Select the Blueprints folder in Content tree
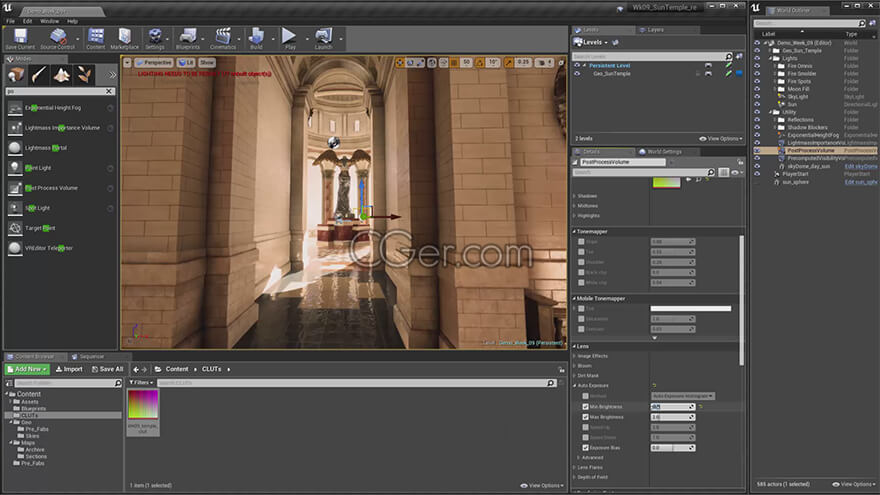880x495 pixels. pyautogui.click(x=34, y=409)
